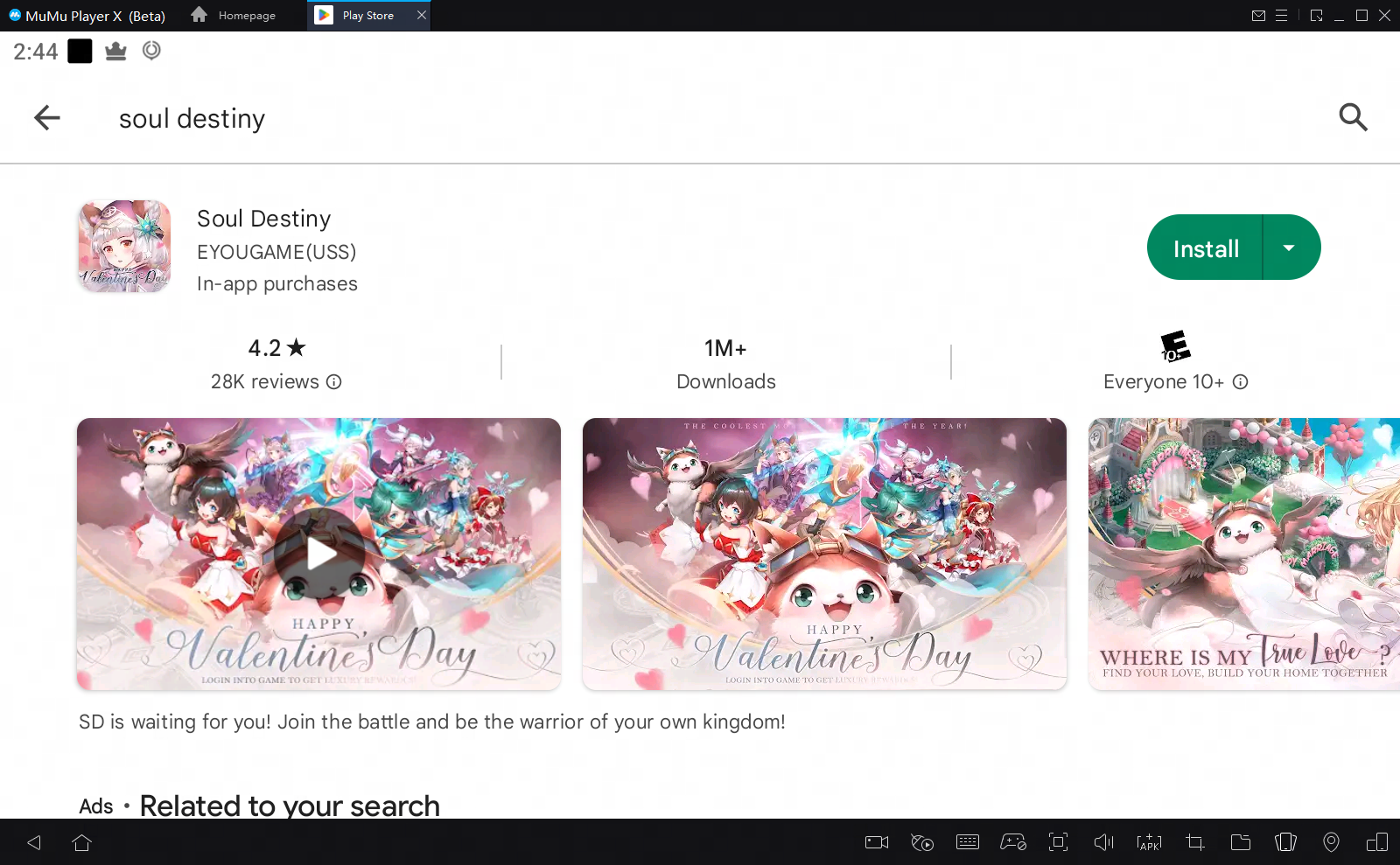The image size is (1400, 865).
Task: Play the Valentine's Day trailer video
Action: [x=319, y=554]
